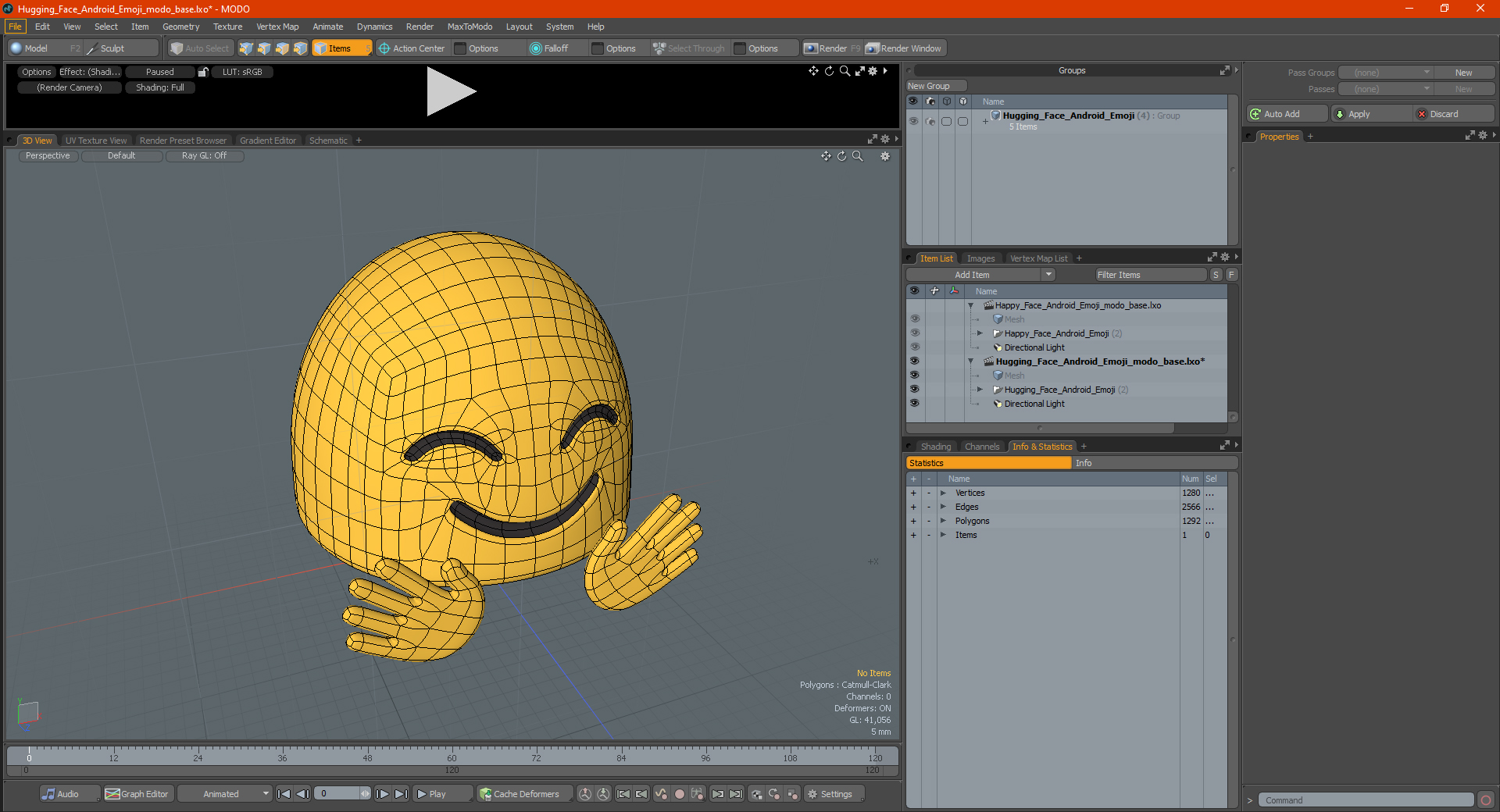
Task: Go to first frame
Action: (x=284, y=794)
